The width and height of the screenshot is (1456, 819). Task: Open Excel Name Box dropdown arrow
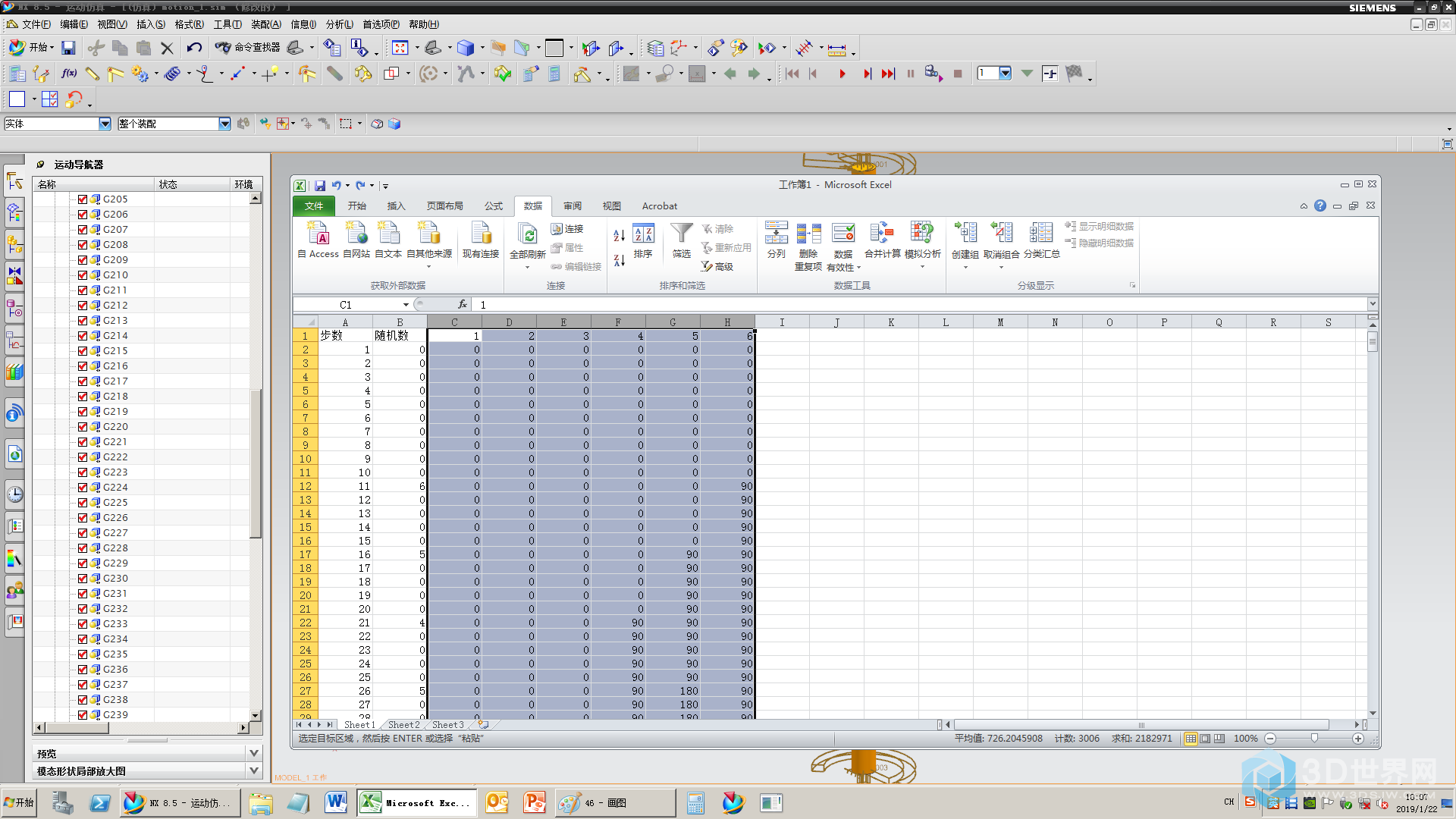(406, 305)
